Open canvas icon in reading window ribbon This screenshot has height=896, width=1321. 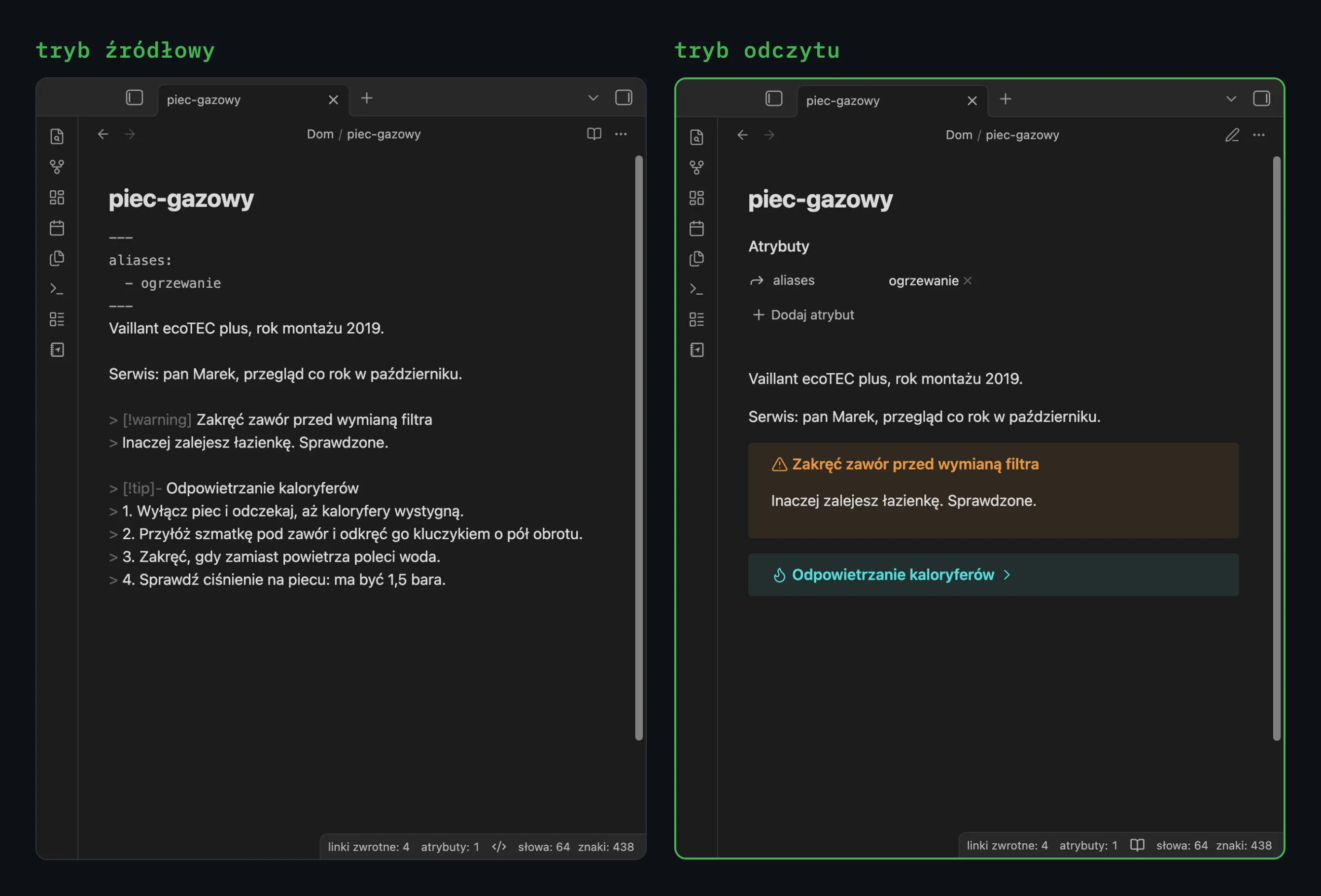696,198
